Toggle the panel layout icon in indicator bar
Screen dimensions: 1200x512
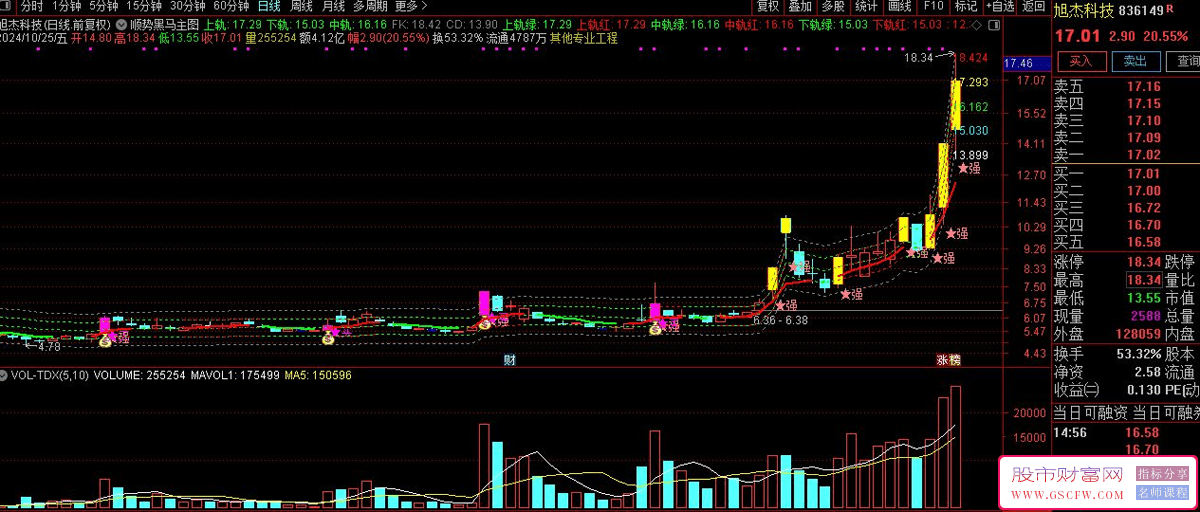[x=993, y=23]
